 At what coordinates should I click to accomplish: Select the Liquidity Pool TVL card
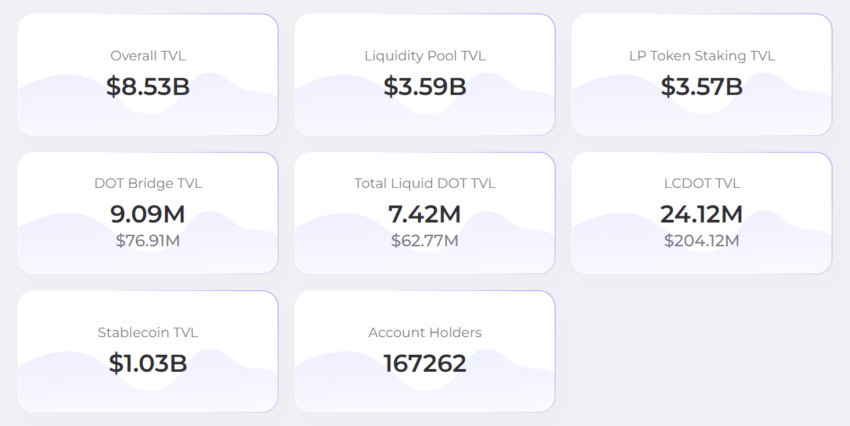425,75
